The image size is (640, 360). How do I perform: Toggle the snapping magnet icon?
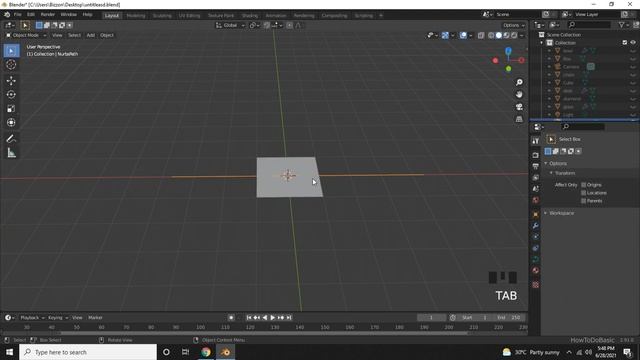267,25
